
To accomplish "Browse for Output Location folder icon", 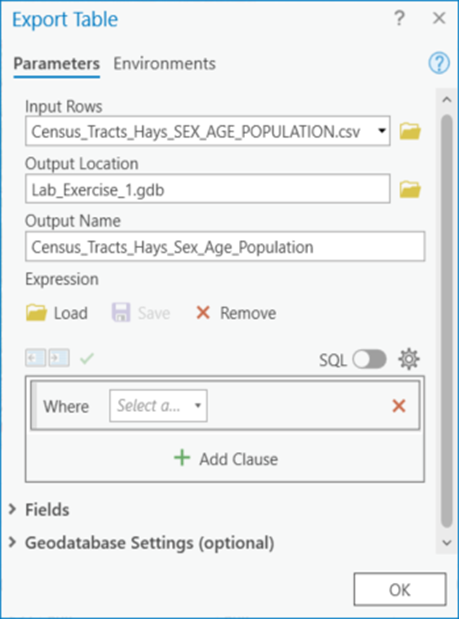I will pyautogui.click(x=410, y=189).
